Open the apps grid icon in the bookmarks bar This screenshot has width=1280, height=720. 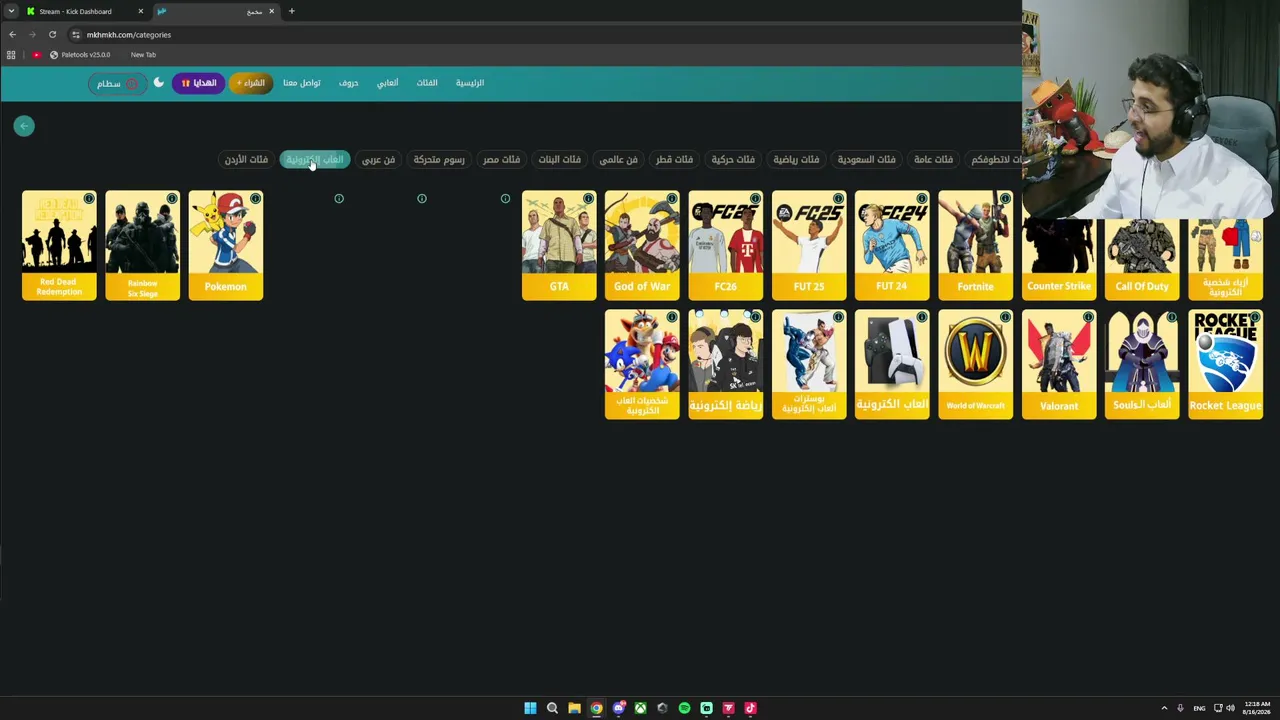click(11, 55)
